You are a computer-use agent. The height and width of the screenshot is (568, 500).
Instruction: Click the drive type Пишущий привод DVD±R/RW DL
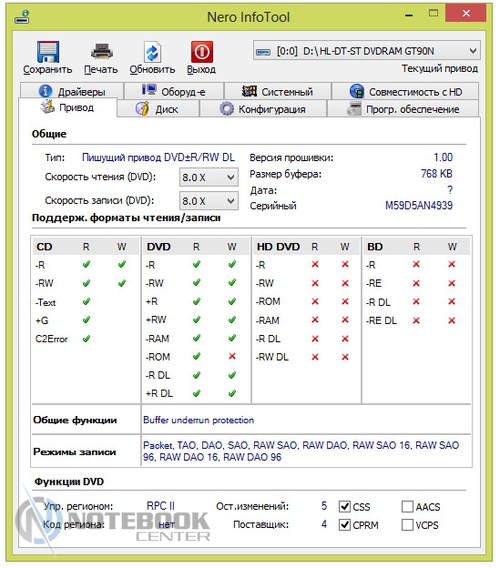point(158,157)
